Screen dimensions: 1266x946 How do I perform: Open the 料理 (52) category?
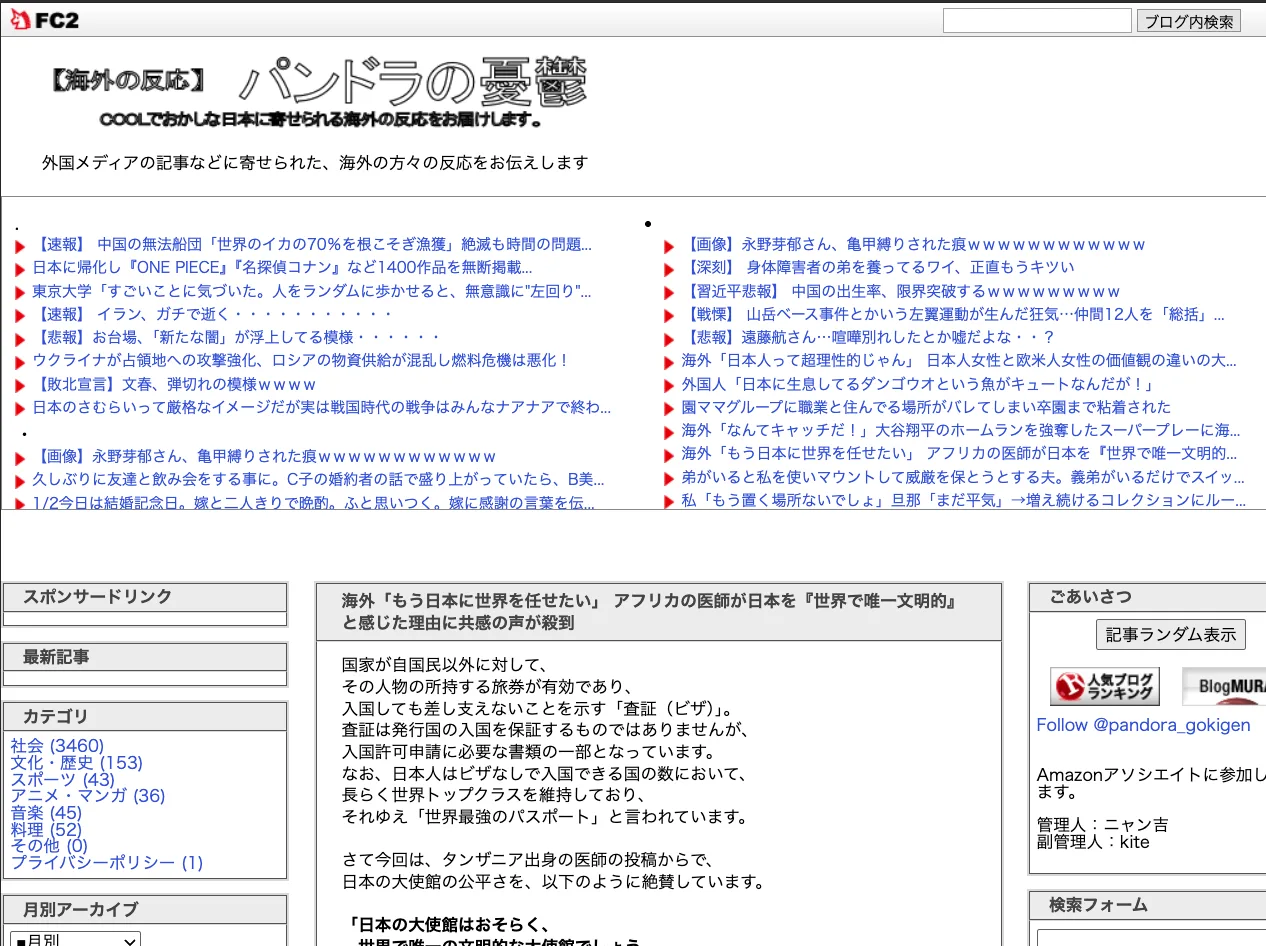coord(46,829)
